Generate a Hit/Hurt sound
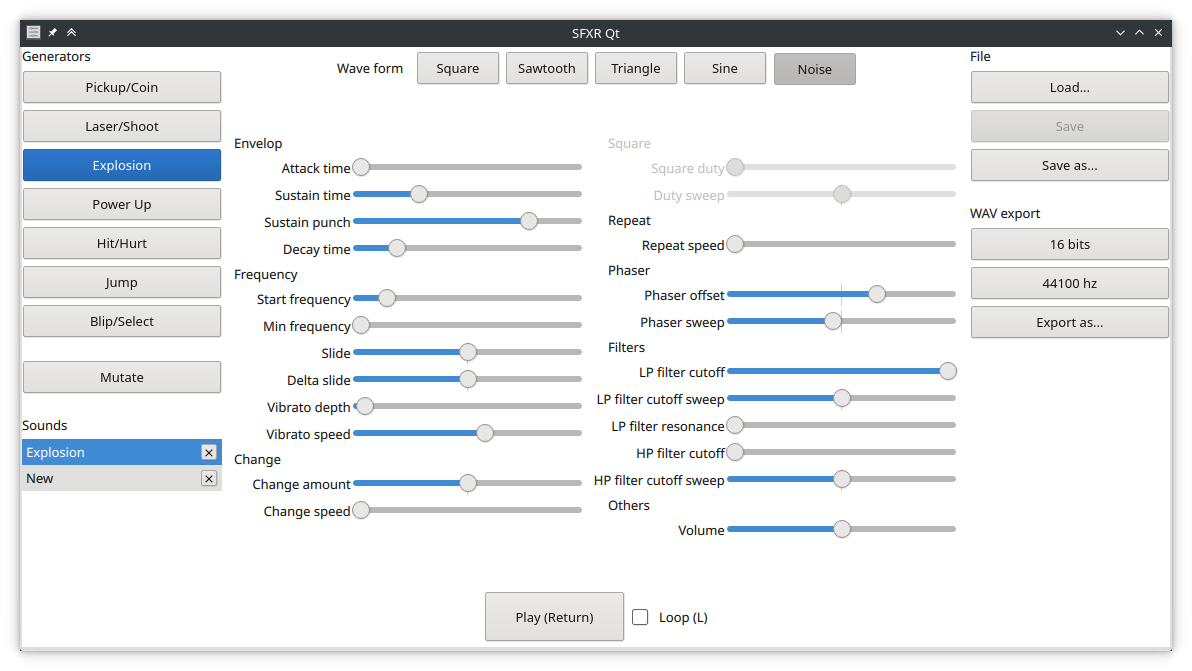1192x671 pixels. coord(122,243)
